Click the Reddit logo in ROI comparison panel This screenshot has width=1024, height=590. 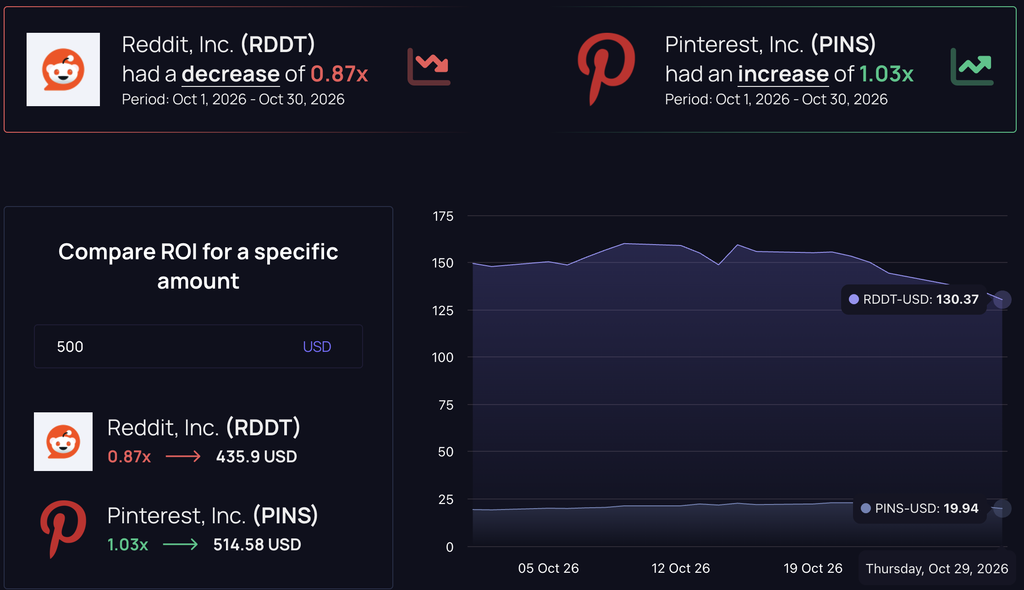(63, 441)
